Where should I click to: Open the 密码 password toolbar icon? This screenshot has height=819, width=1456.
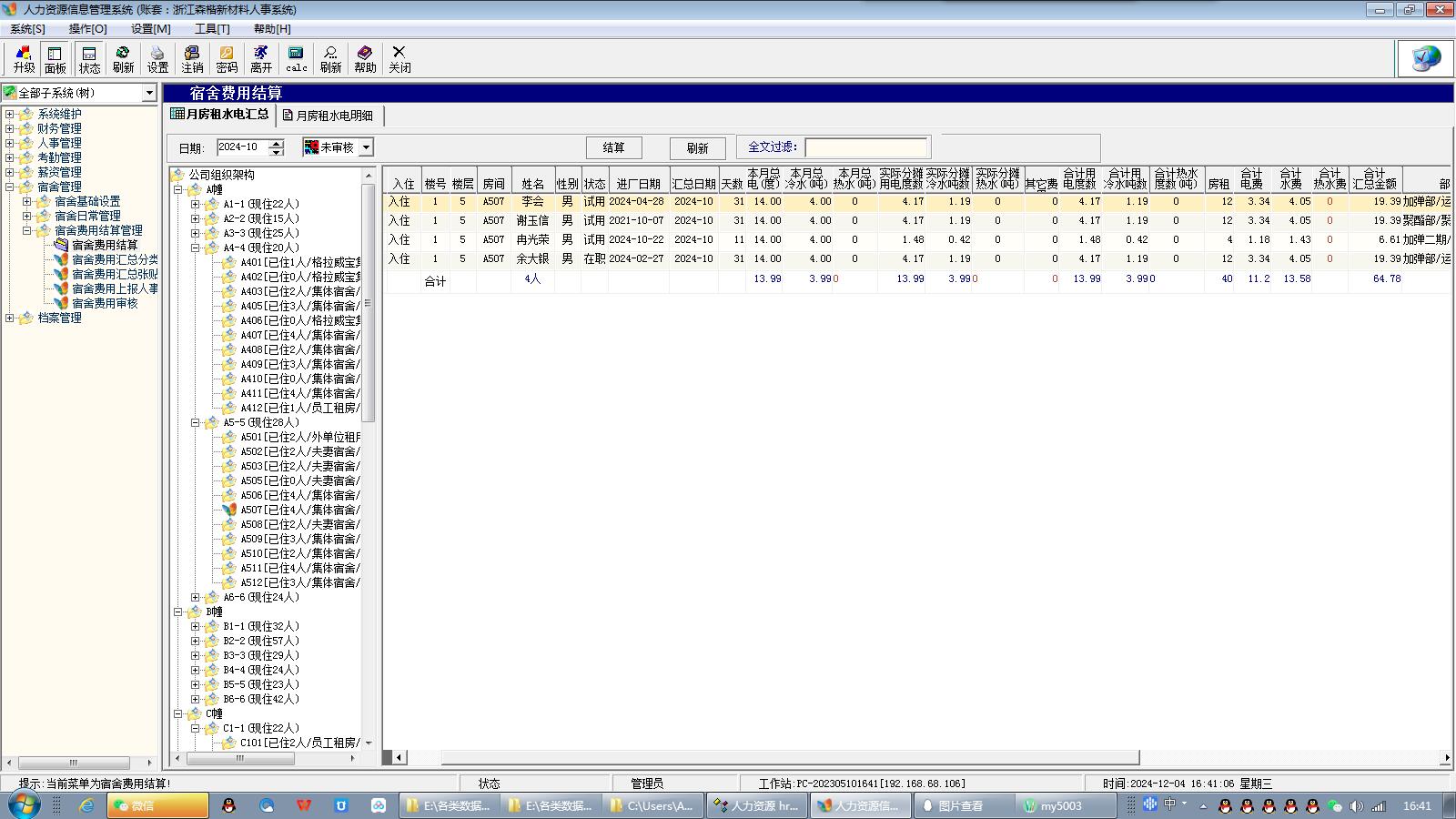point(227,59)
